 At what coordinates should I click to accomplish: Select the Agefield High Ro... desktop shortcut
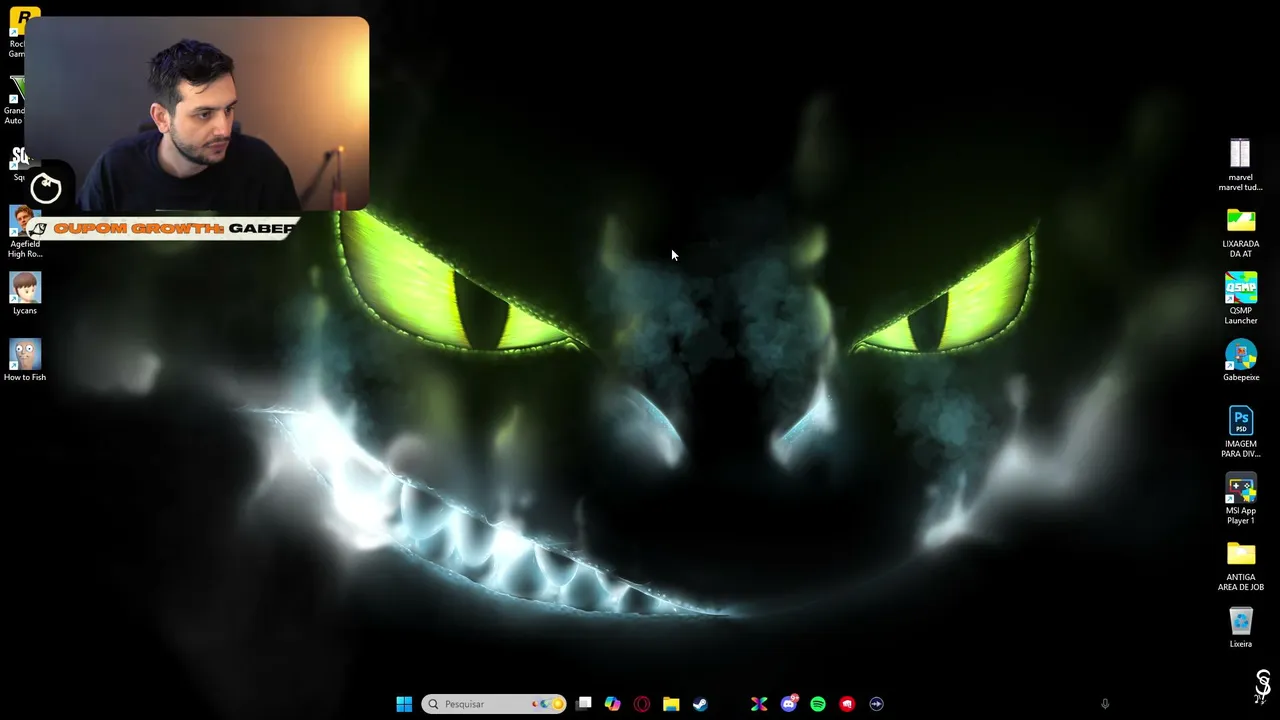(25, 232)
